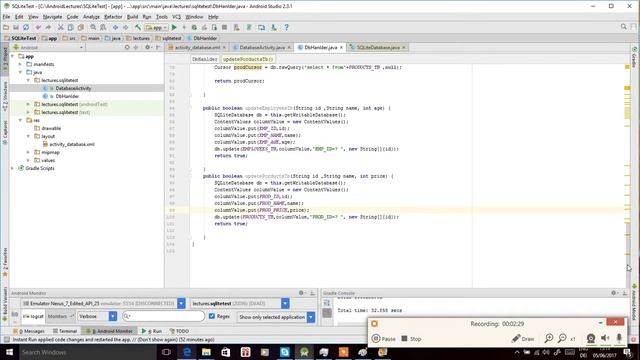
Task: Click the Find magnifier toolbar icon
Action: pos(93,27)
